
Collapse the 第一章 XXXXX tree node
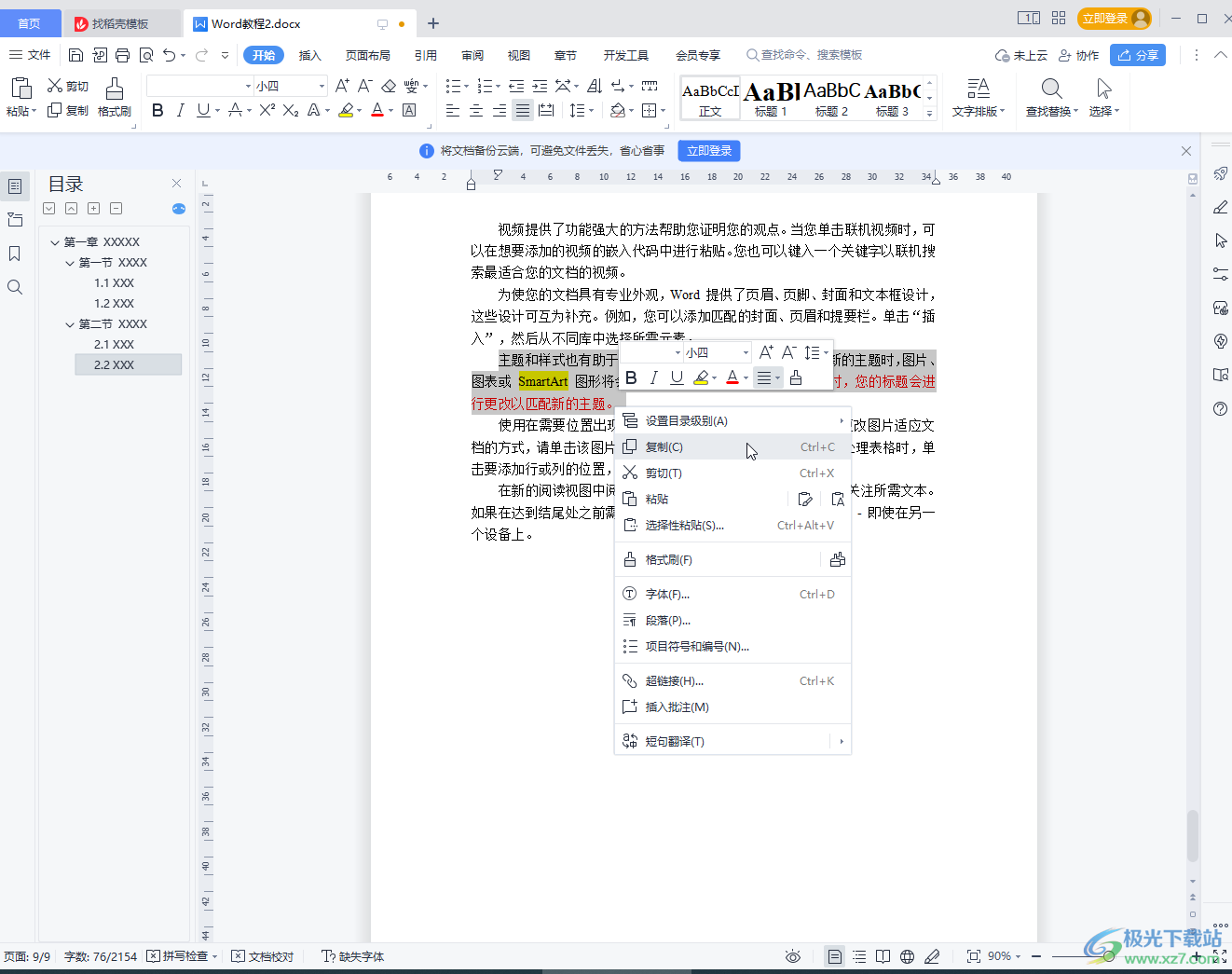click(55, 242)
